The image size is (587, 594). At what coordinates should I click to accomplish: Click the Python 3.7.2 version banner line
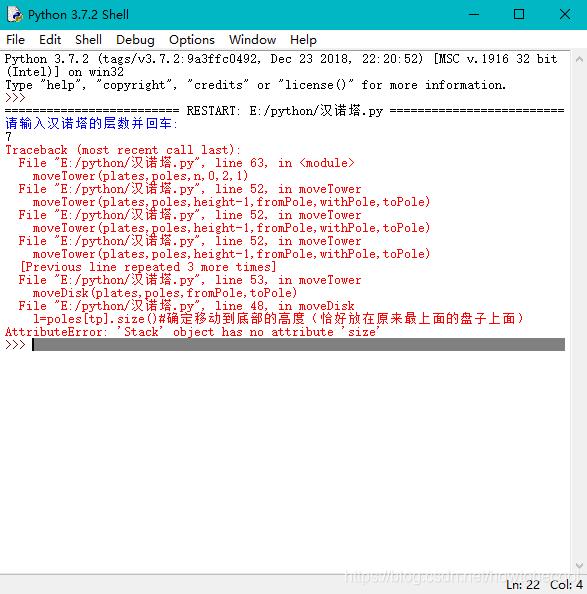coord(281,59)
